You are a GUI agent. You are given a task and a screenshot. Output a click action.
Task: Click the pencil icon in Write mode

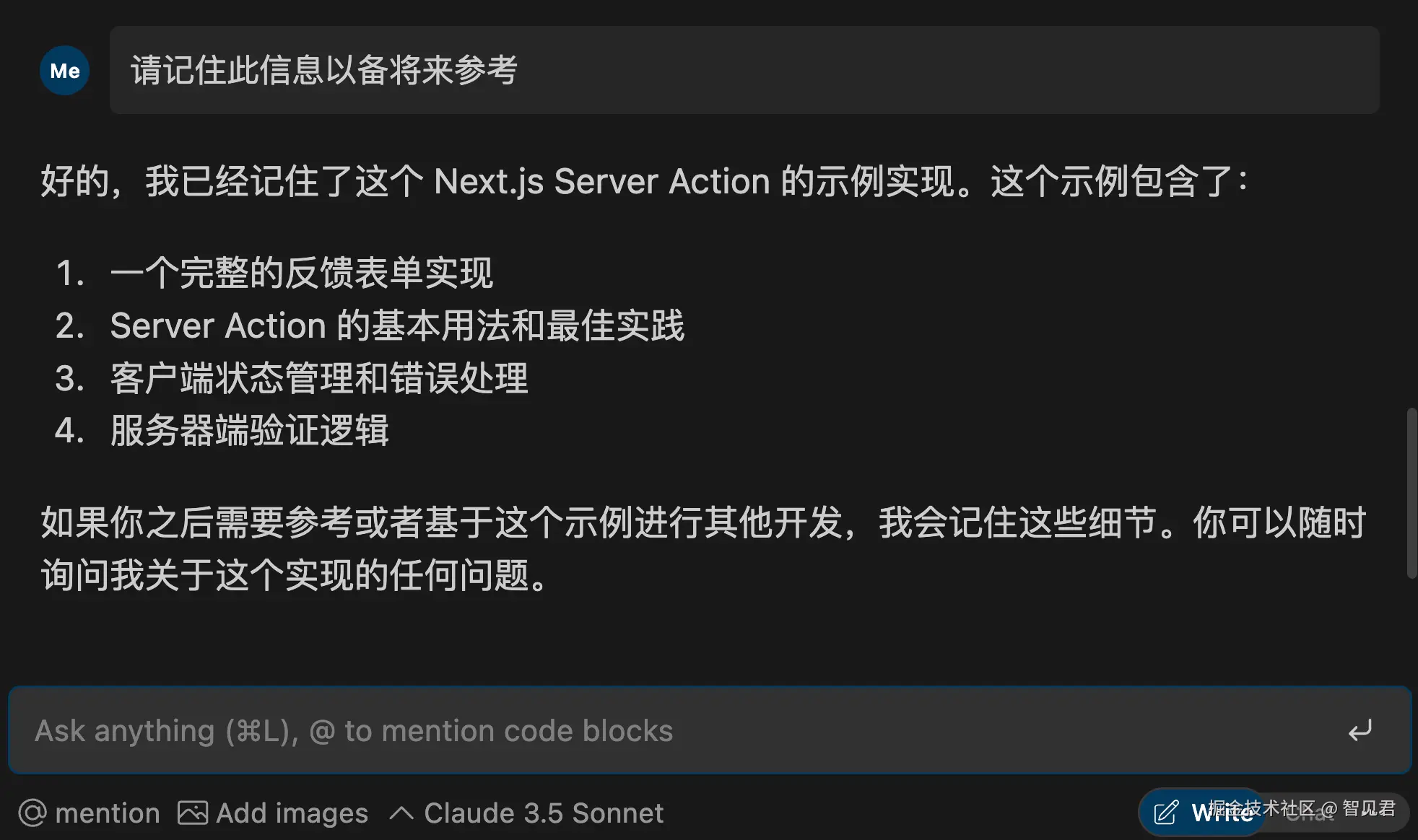tap(1165, 813)
